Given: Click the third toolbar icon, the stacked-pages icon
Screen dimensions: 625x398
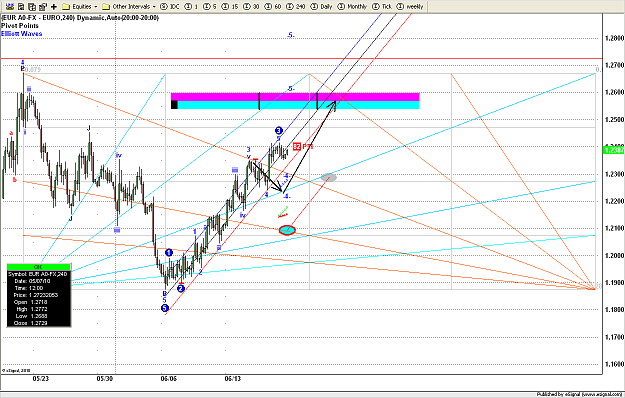Looking at the screenshot, I should [x=32, y=6].
